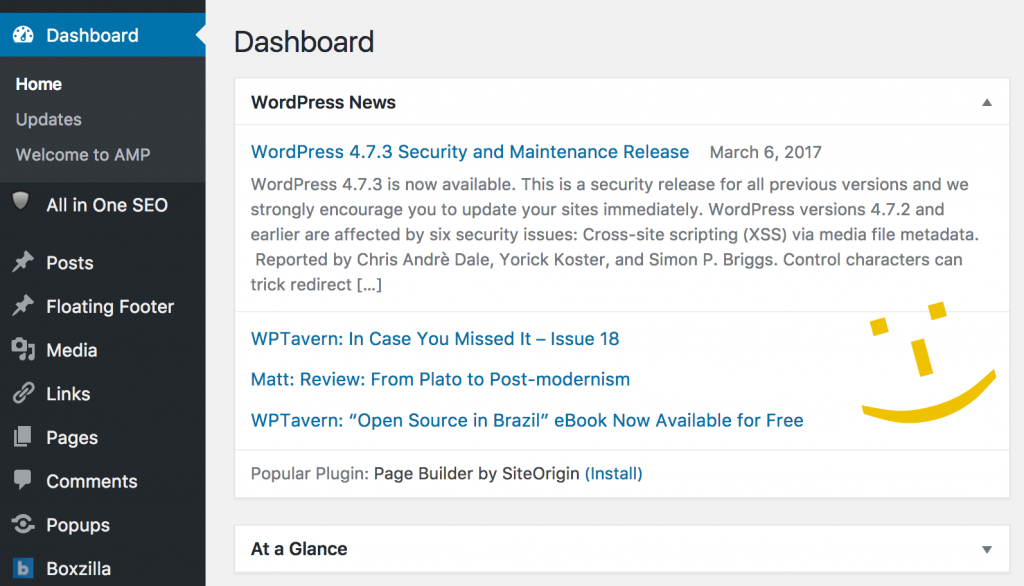The image size is (1024, 586).
Task: Open WPTavern In Case You Missed It link
Action: tap(435, 338)
